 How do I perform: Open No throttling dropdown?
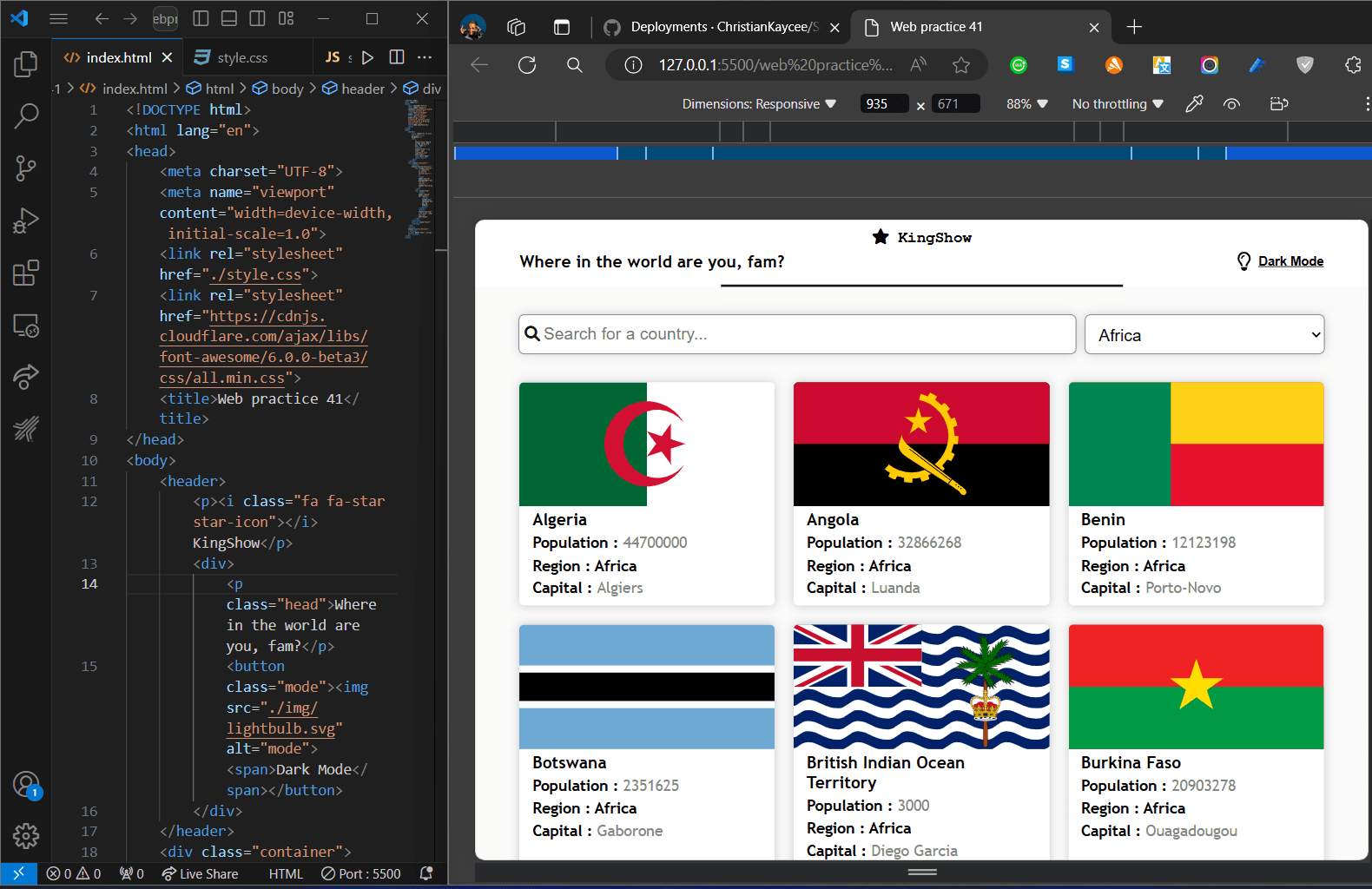(x=1118, y=104)
